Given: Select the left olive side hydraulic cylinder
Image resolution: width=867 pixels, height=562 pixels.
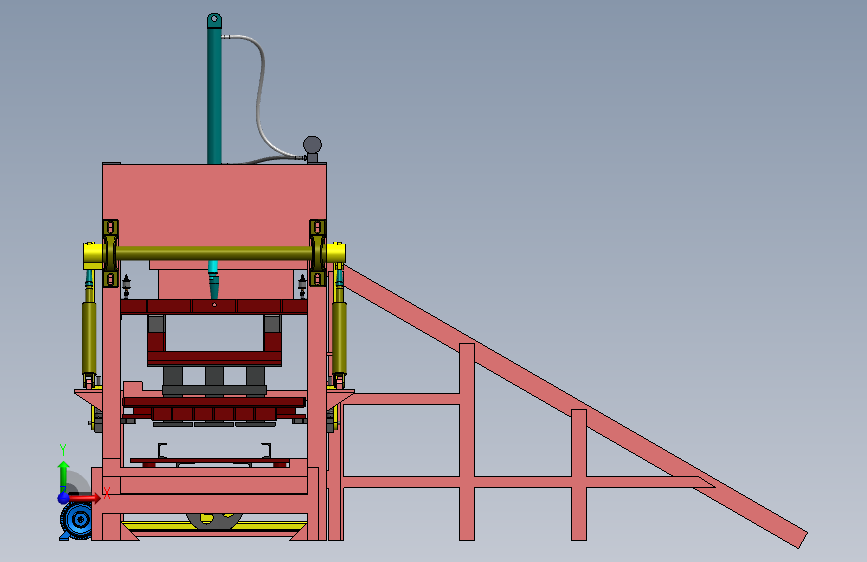Looking at the screenshot, I should [x=89, y=339].
